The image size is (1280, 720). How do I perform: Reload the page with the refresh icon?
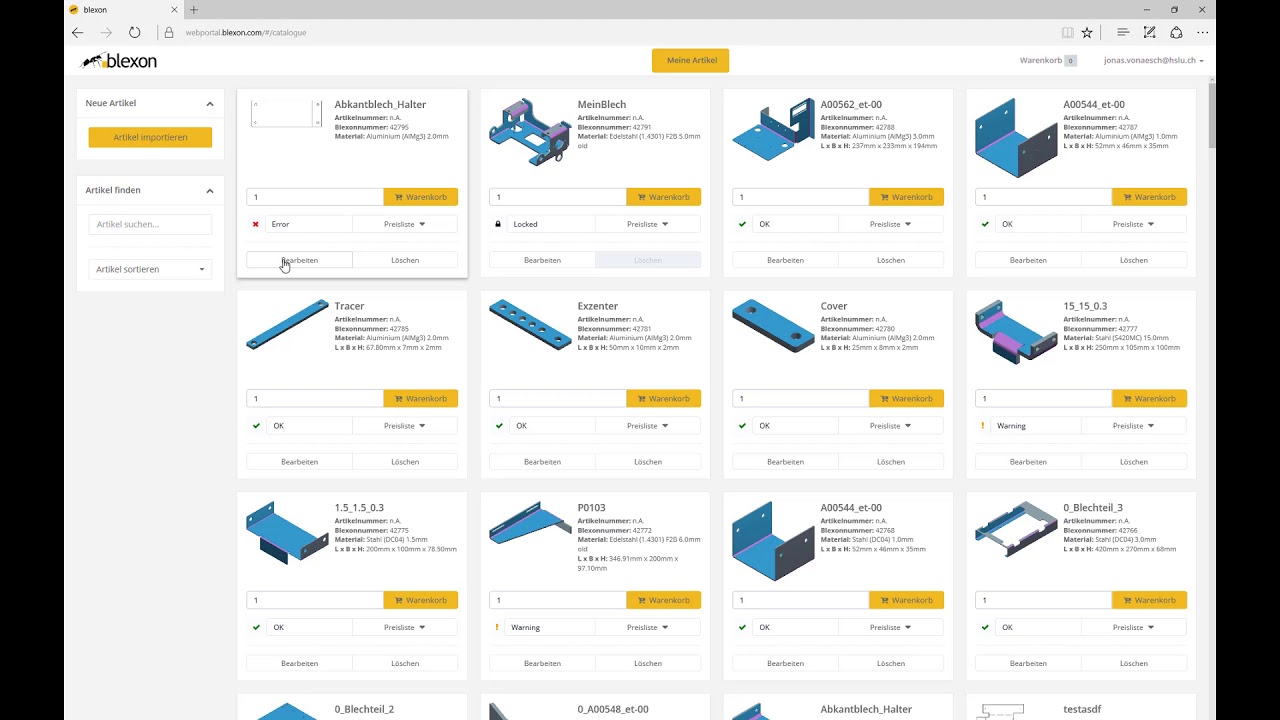click(x=135, y=32)
